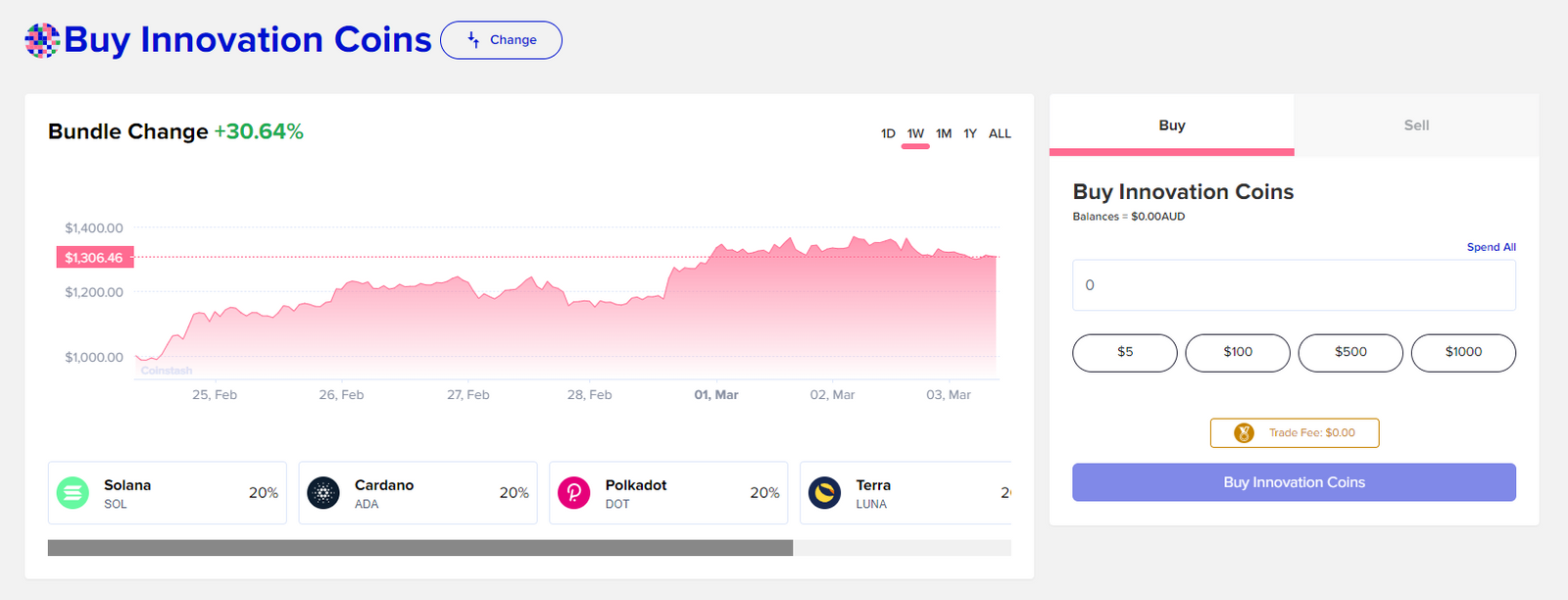Select the 1Y chart range
This screenshot has height=600, width=1568.
[970, 133]
